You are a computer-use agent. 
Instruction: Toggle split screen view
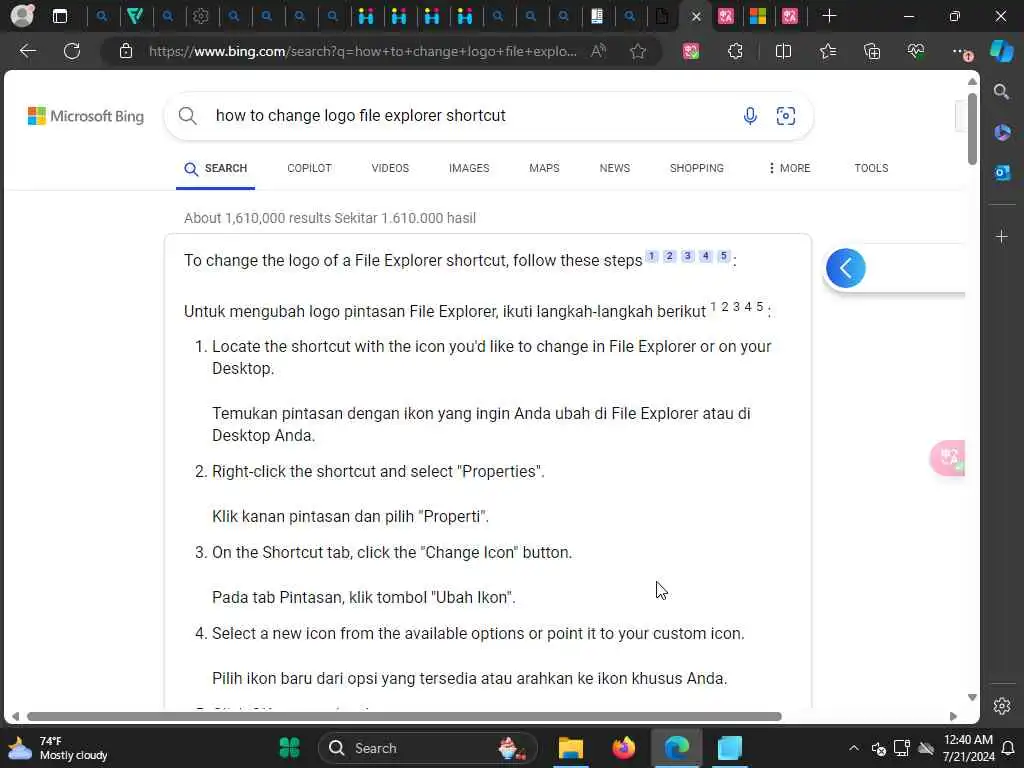click(783, 51)
